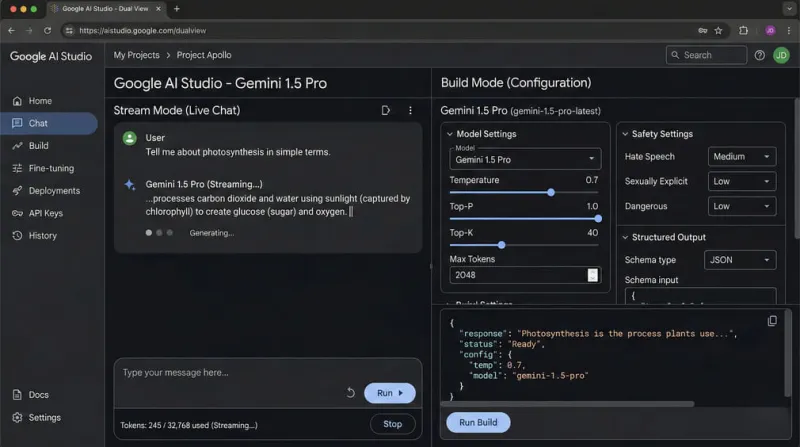Click the History clock icon
The height and width of the screenshot is (447, 800).
coord(17,236)
